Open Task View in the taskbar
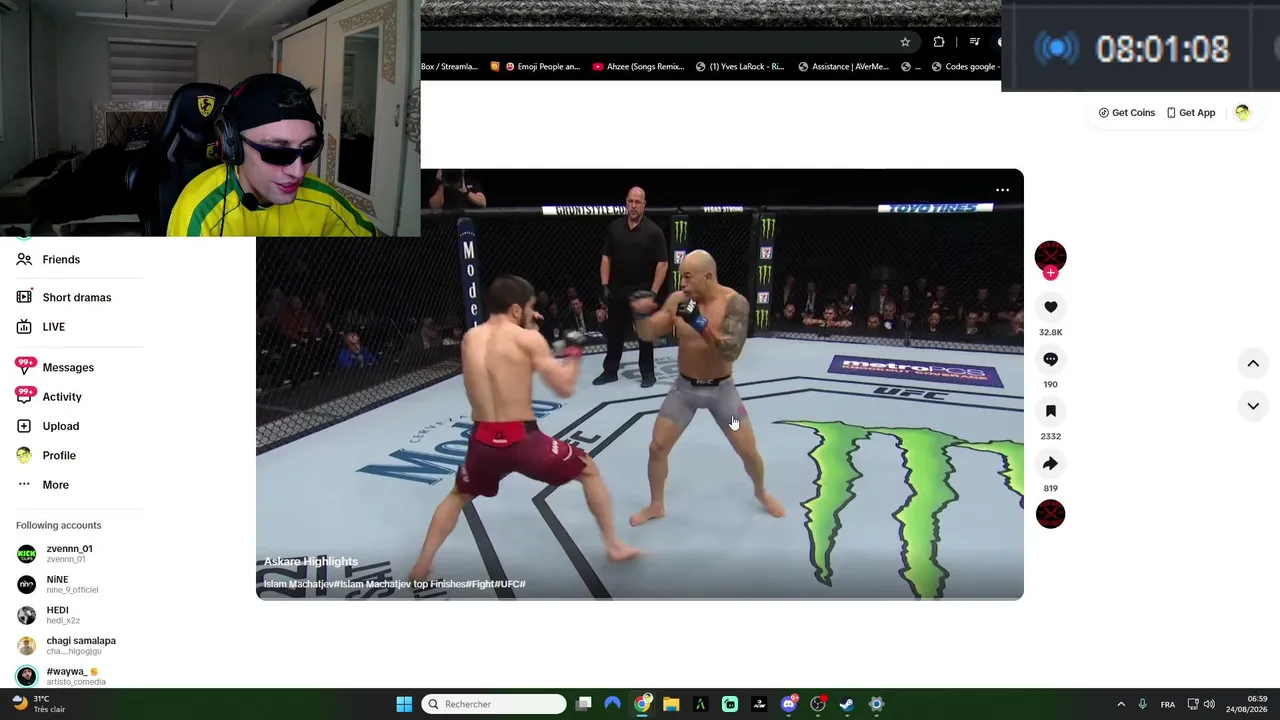 (x=584, y=704)
